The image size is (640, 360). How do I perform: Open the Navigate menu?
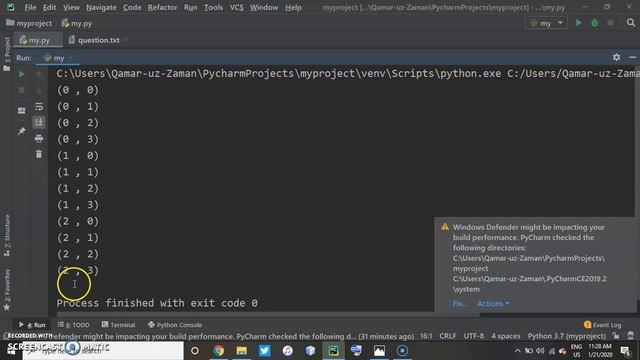(x=101, y=7)
